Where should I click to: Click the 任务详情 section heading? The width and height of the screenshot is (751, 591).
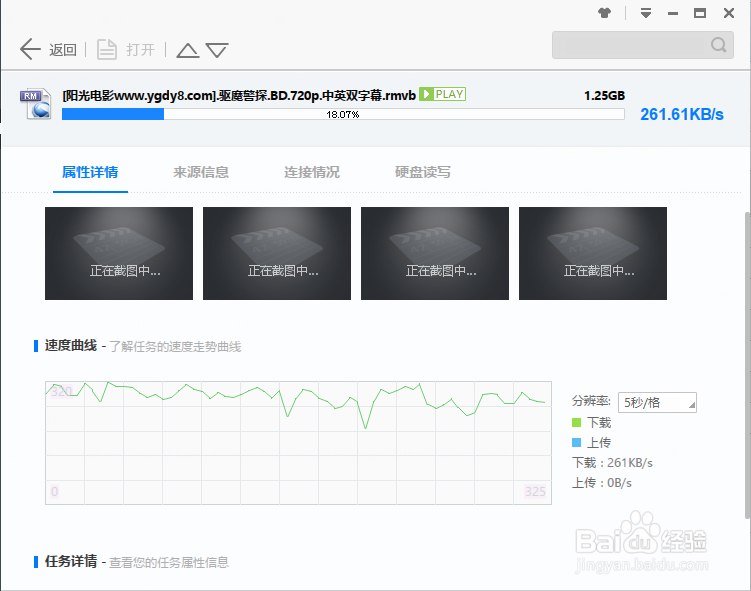(x=71, y=561)
